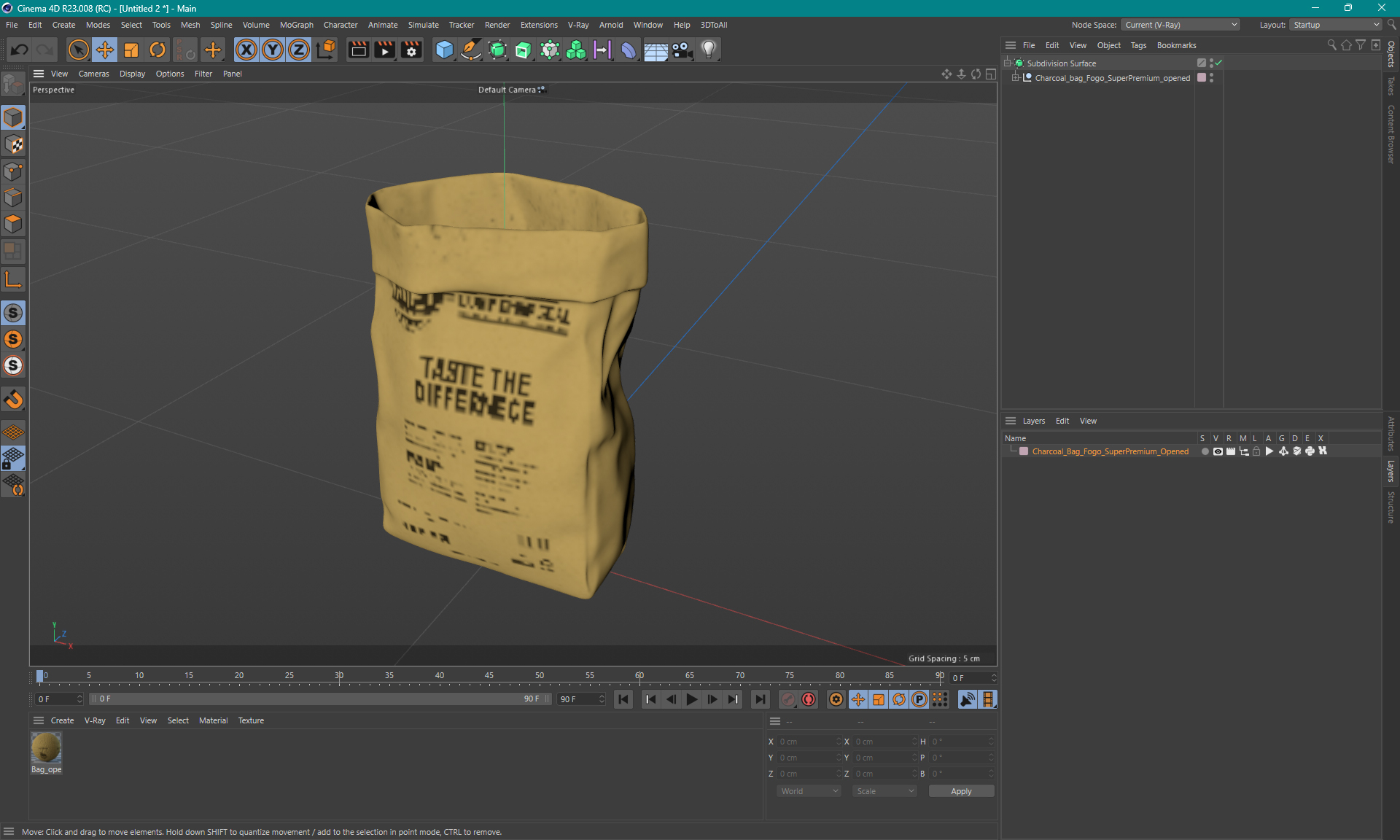This screenshot has height=840, width=1400.
Task: Open the Node Space dropdown
Action: coord(1180,25)
